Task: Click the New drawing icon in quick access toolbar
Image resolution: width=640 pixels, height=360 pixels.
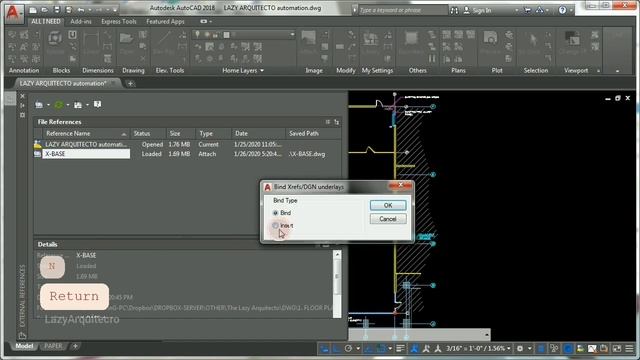Action: tap(33, 10)
